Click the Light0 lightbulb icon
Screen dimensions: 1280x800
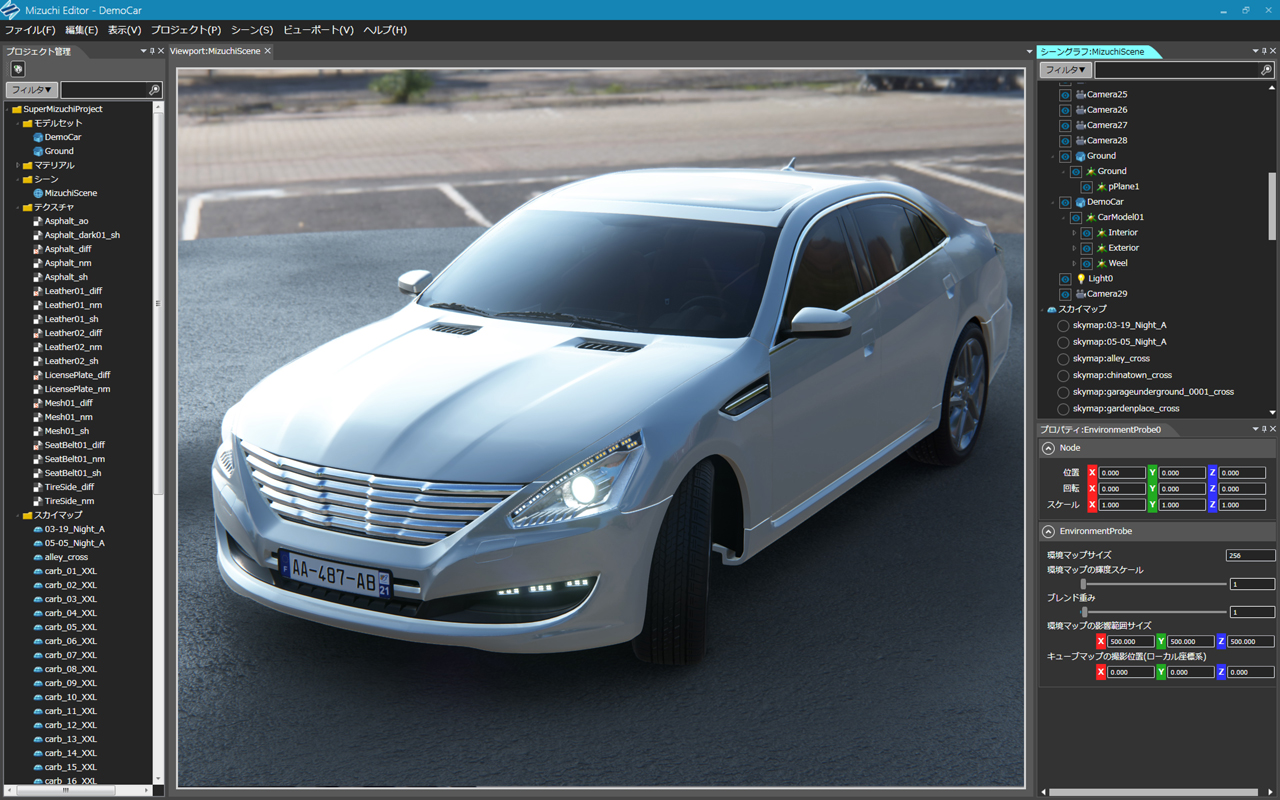point(1081,279)
